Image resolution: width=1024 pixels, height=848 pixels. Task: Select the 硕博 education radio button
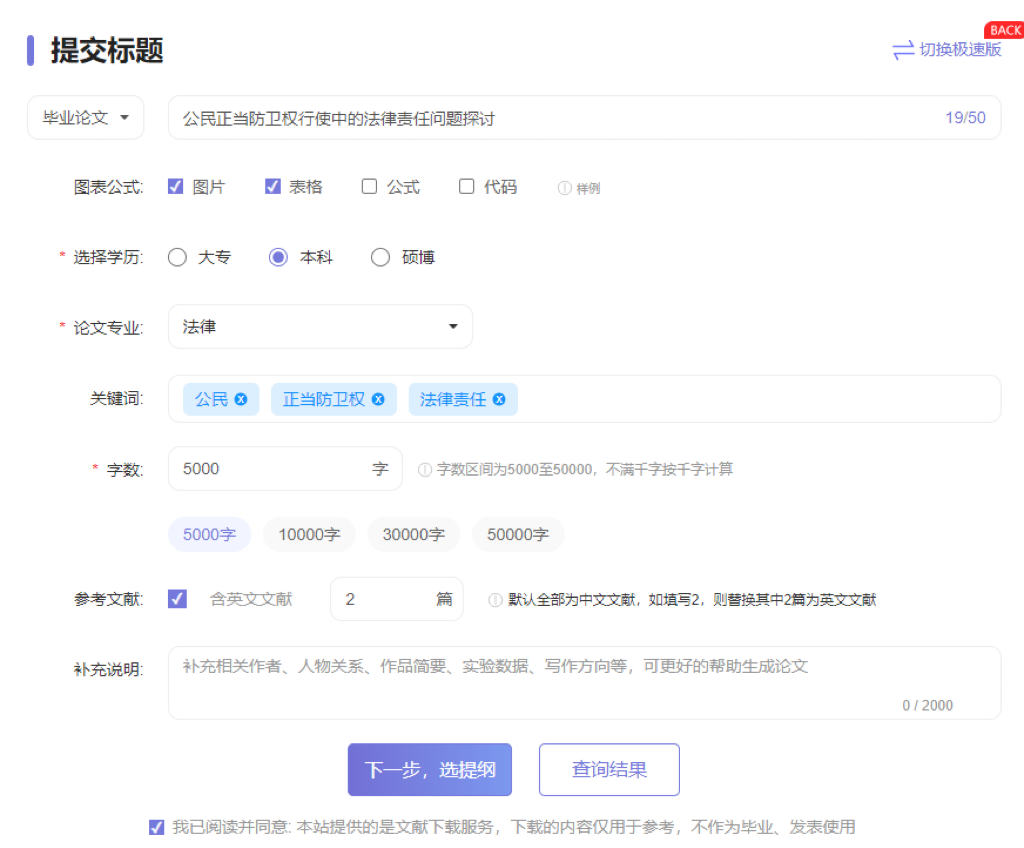[380, 257]
